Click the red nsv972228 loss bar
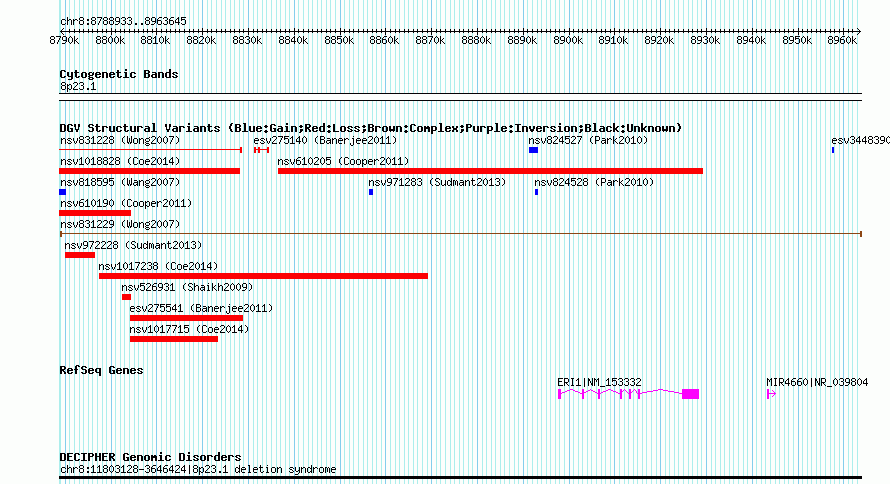Screen dimensions: 890x484 pos(80,255)
